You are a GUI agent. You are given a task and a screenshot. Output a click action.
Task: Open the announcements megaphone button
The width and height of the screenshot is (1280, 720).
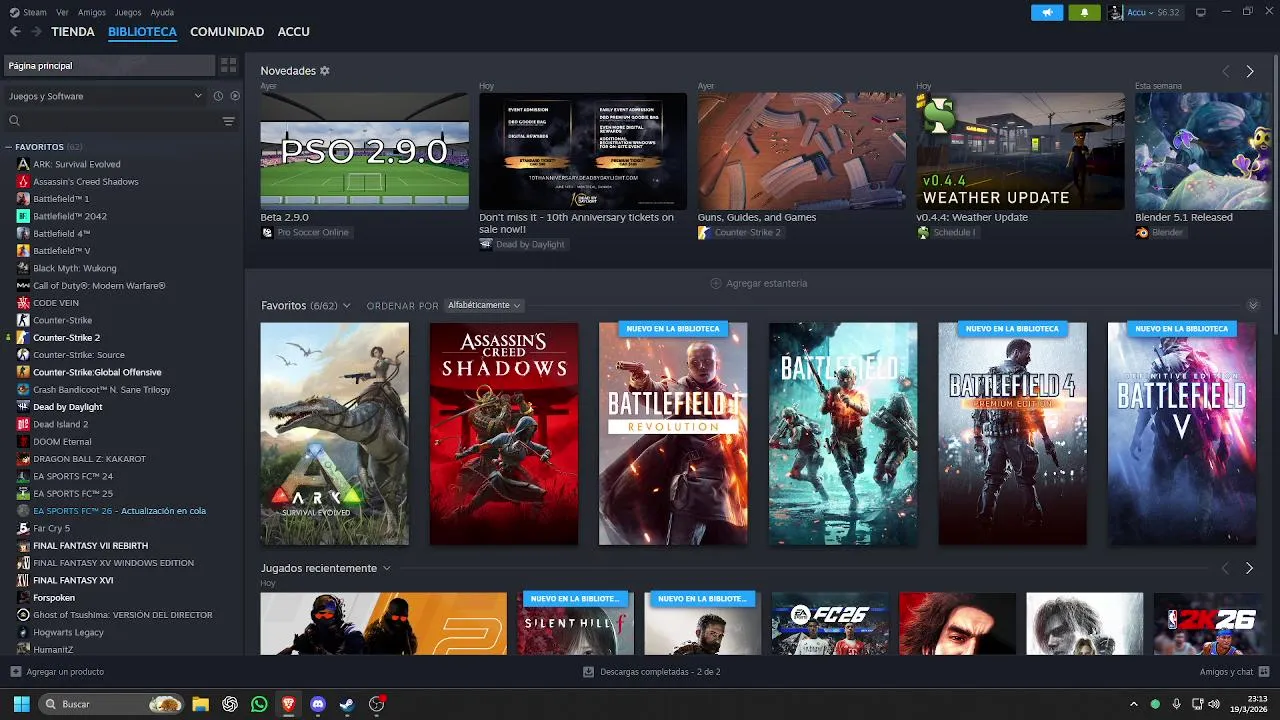point(1047,12)
